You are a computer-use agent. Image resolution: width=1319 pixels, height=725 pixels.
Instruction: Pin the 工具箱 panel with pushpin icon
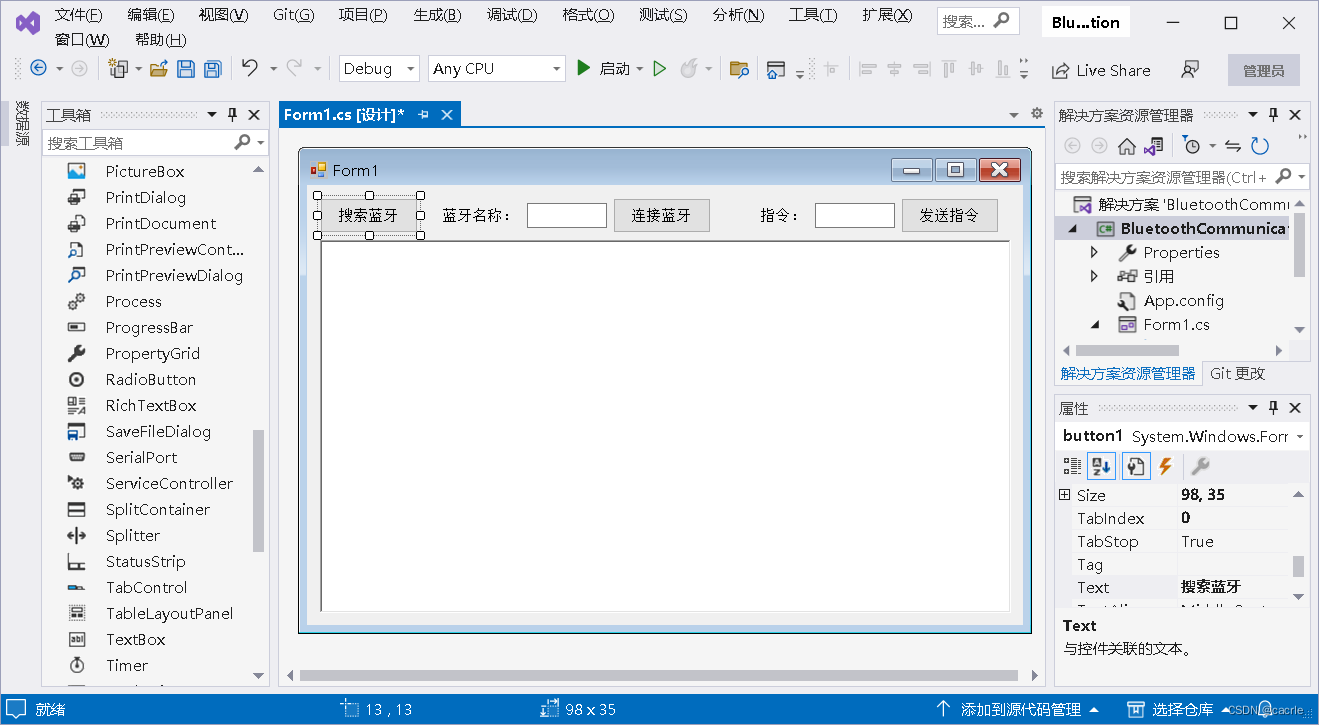click(x=233, y=115)
